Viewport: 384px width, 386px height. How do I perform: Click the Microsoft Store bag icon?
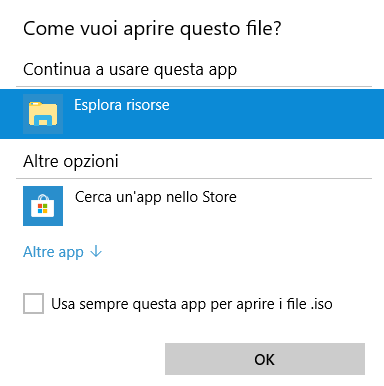click(43, 206)
